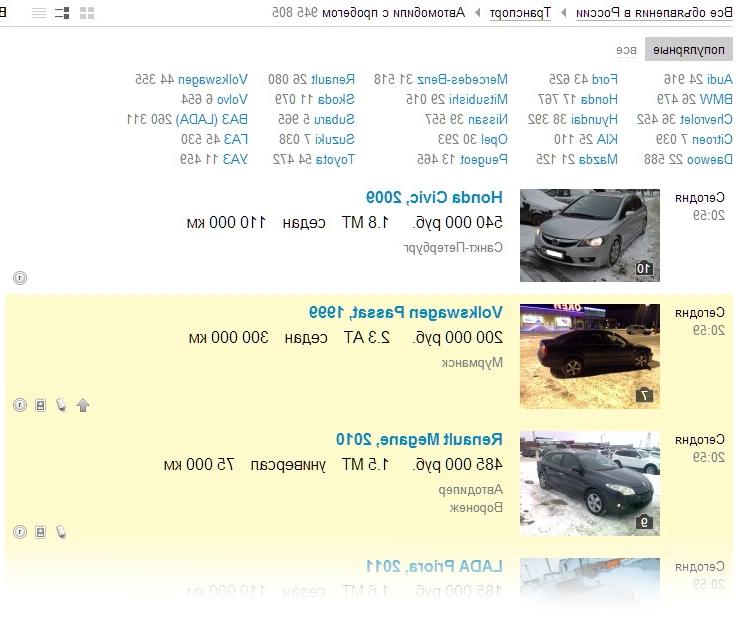Image resolution: width=741 pixels, height=625 pixels.
Task: Open Volkswagen Passat photo thumbnail
Action: pos(590,356)
